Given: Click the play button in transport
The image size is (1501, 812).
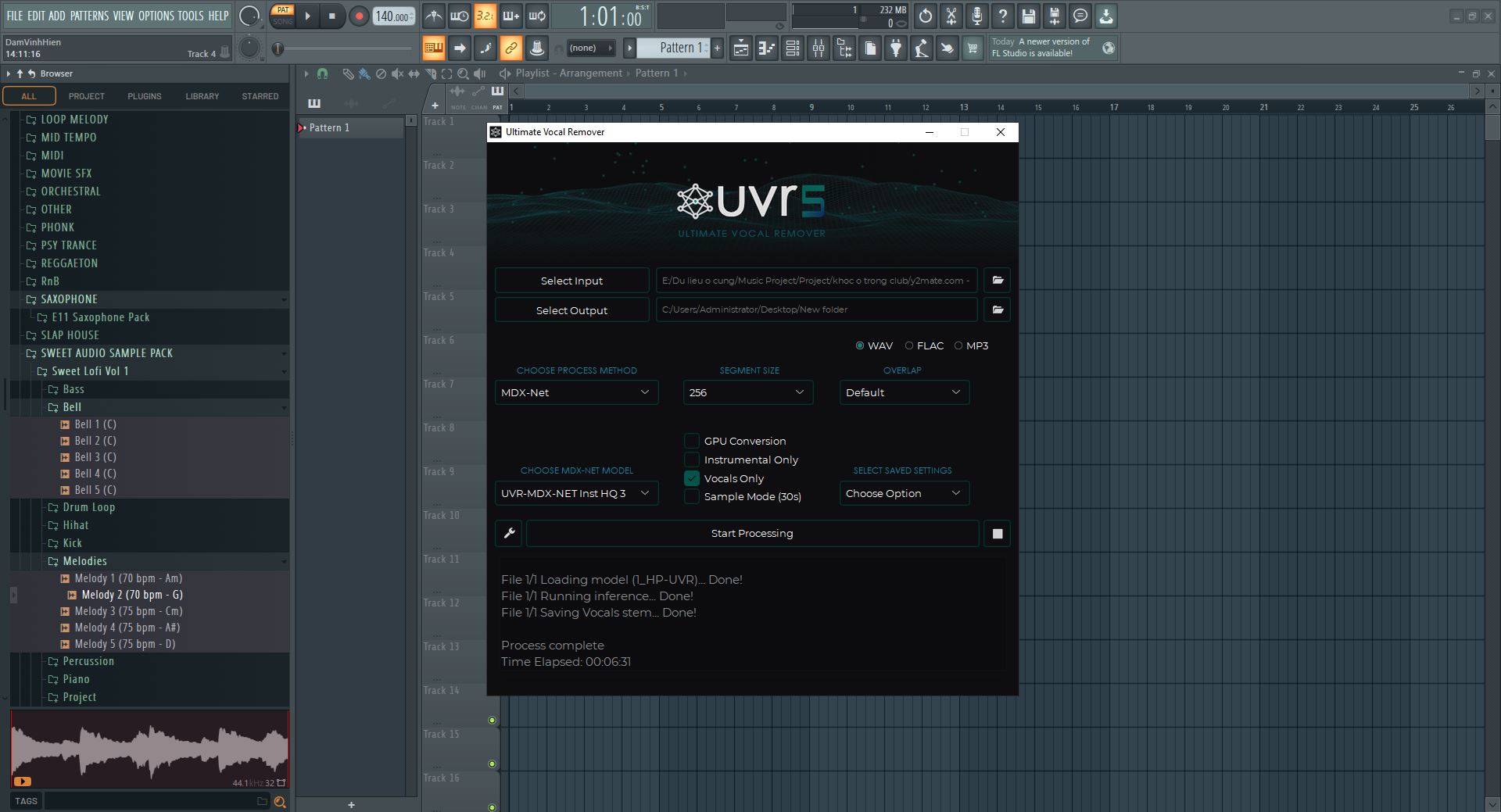Looking at the screenshot, I should [307, 16].
